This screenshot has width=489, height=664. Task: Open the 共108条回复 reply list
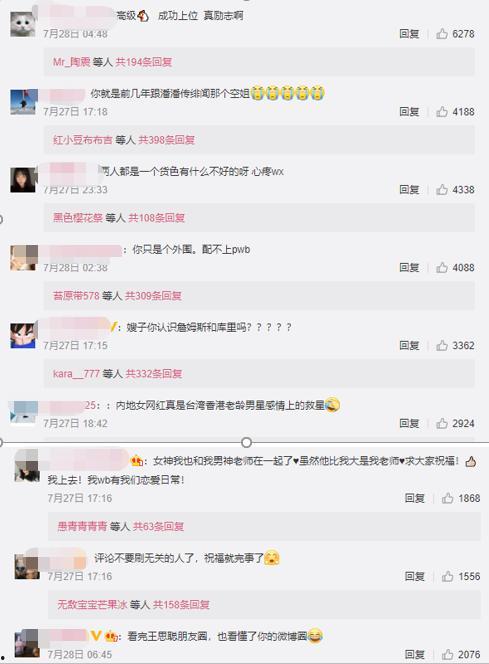coord(156,218)
